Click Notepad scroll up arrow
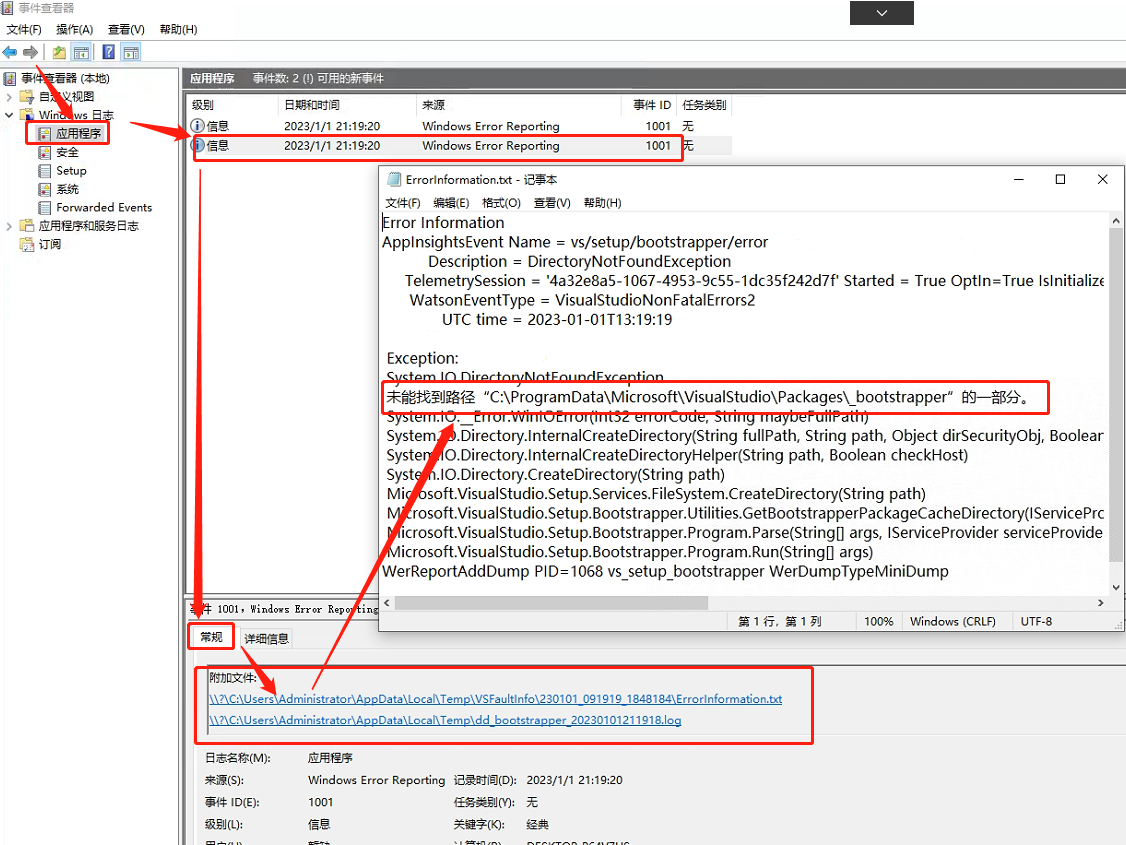1126x845 pixels. click(x=1115, y=221)
